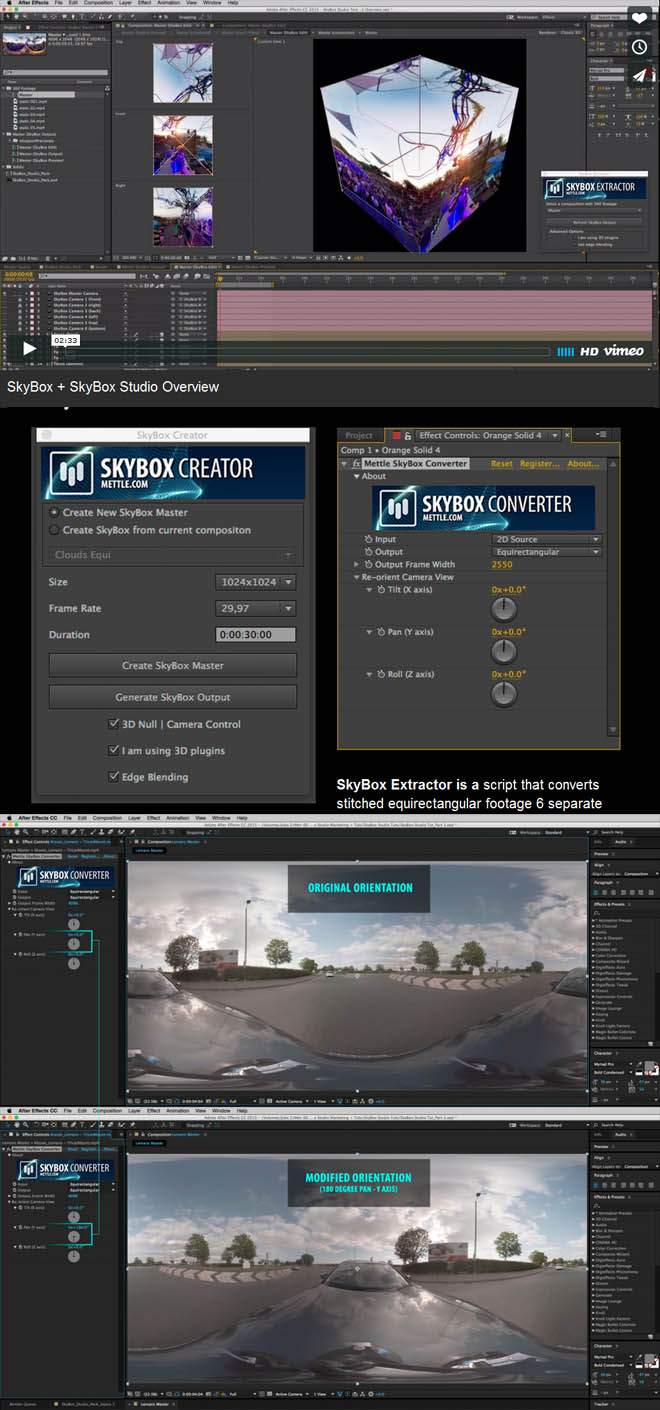
Task: Toggle I am using 3D plugins checkbox
Action: click(114, 750)
